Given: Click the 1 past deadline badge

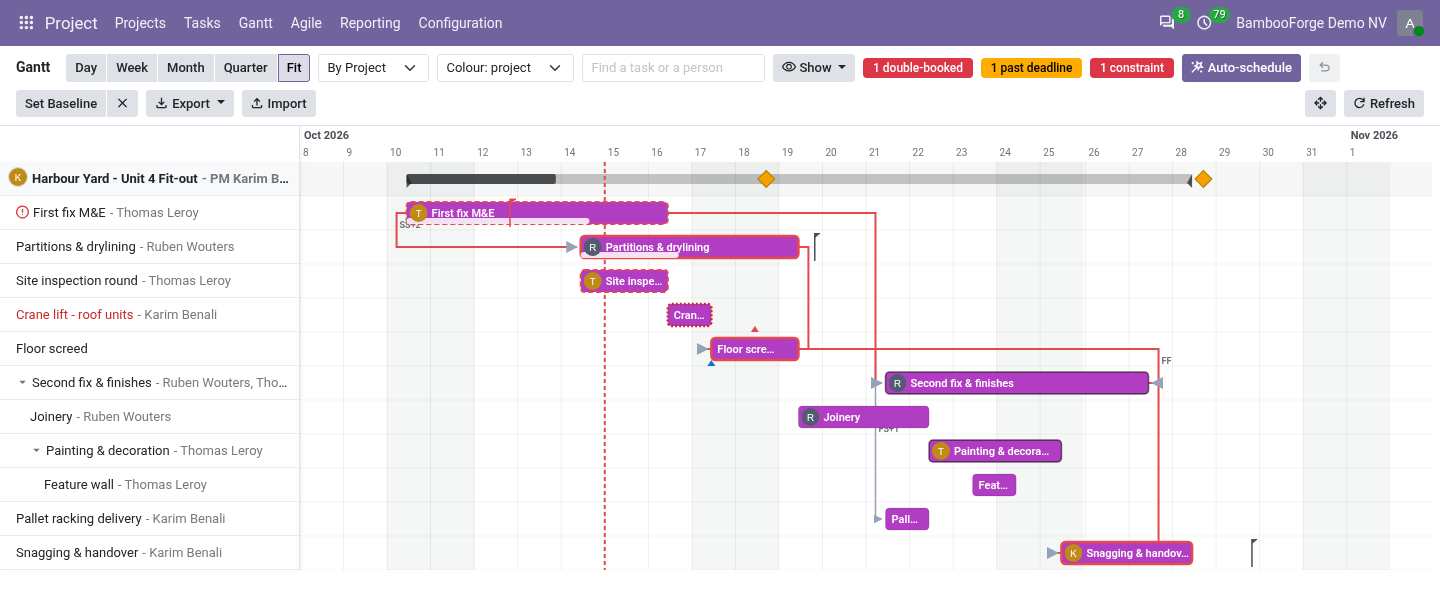Looking at the screenshot, I should [x=1031, y=68].
